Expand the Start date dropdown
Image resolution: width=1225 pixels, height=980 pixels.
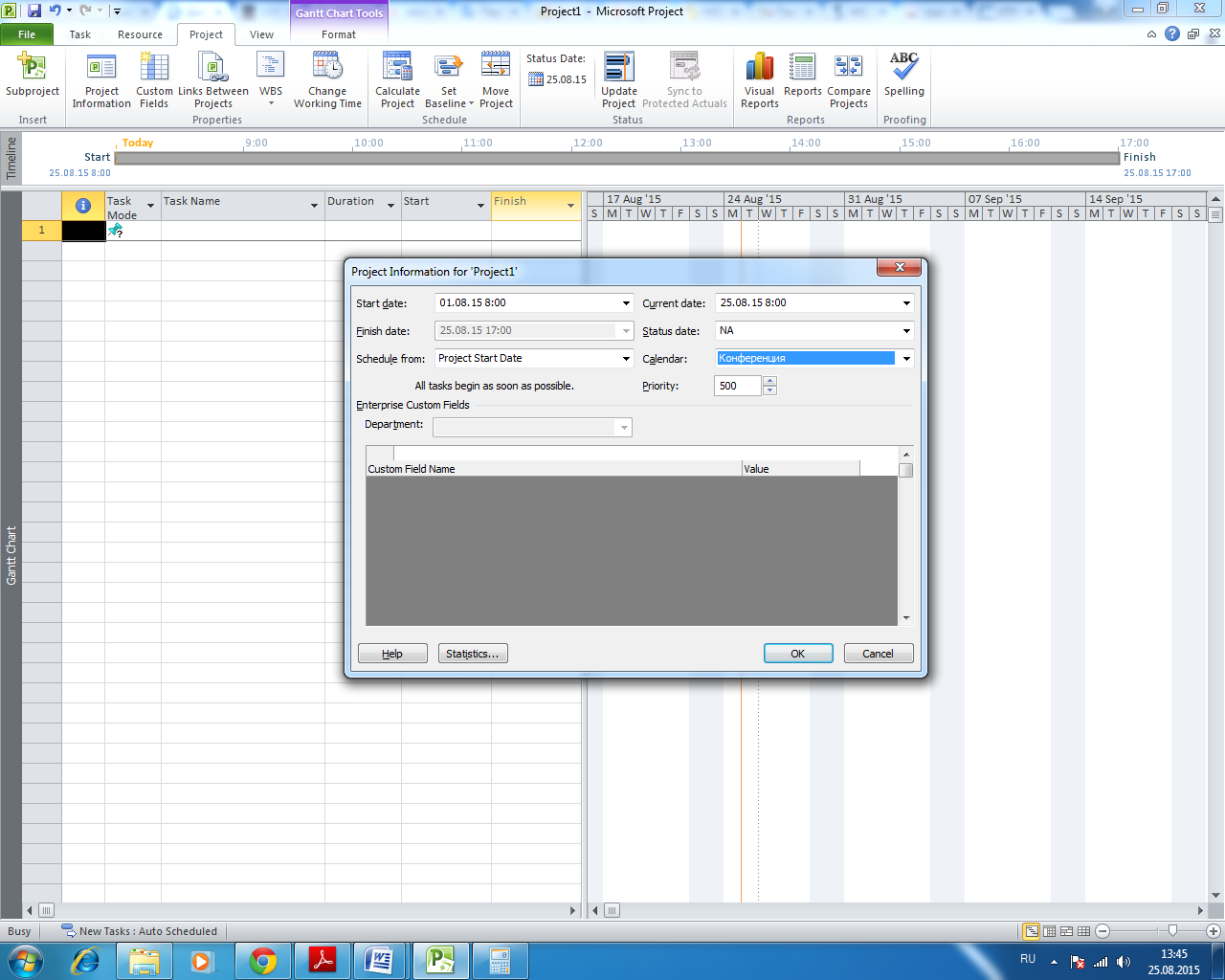tap(626, 303)
